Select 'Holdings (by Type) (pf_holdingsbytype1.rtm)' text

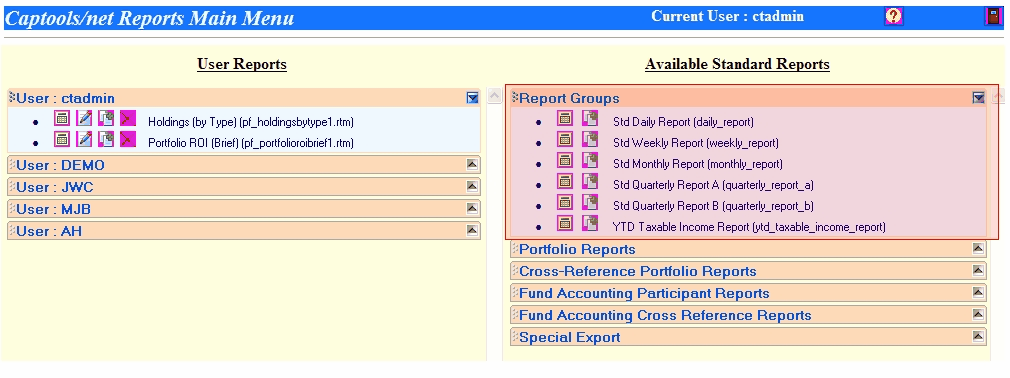pos(251,122)
